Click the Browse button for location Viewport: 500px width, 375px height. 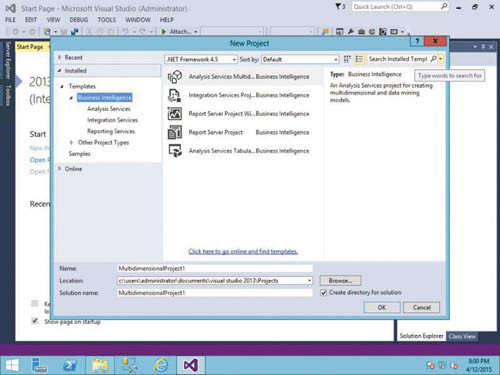(x=340, y=281)
